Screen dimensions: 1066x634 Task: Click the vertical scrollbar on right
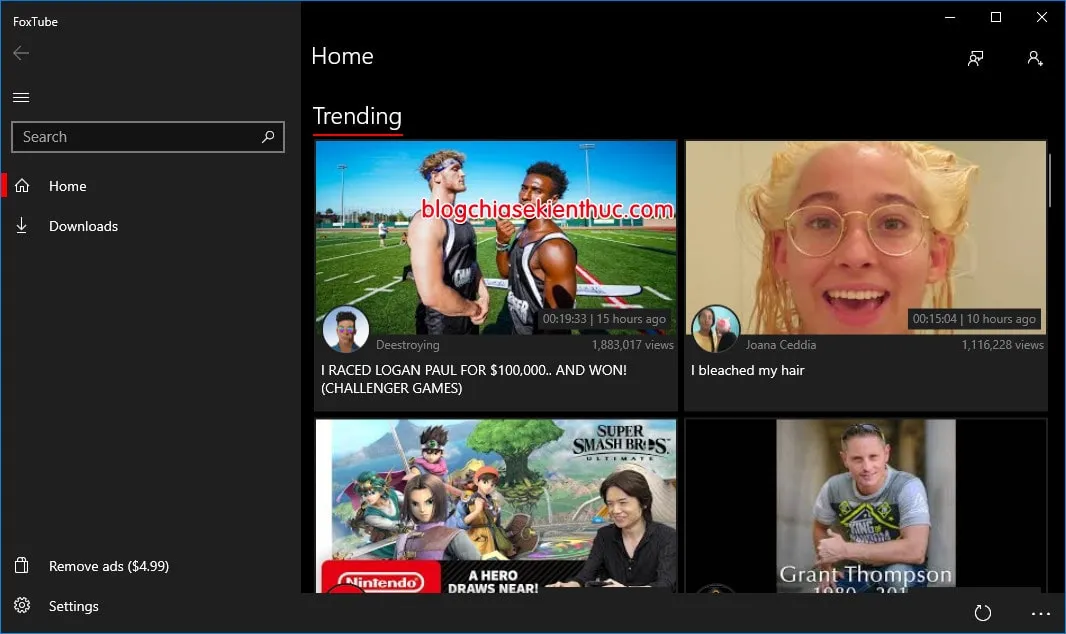[x=1050, y=180]
